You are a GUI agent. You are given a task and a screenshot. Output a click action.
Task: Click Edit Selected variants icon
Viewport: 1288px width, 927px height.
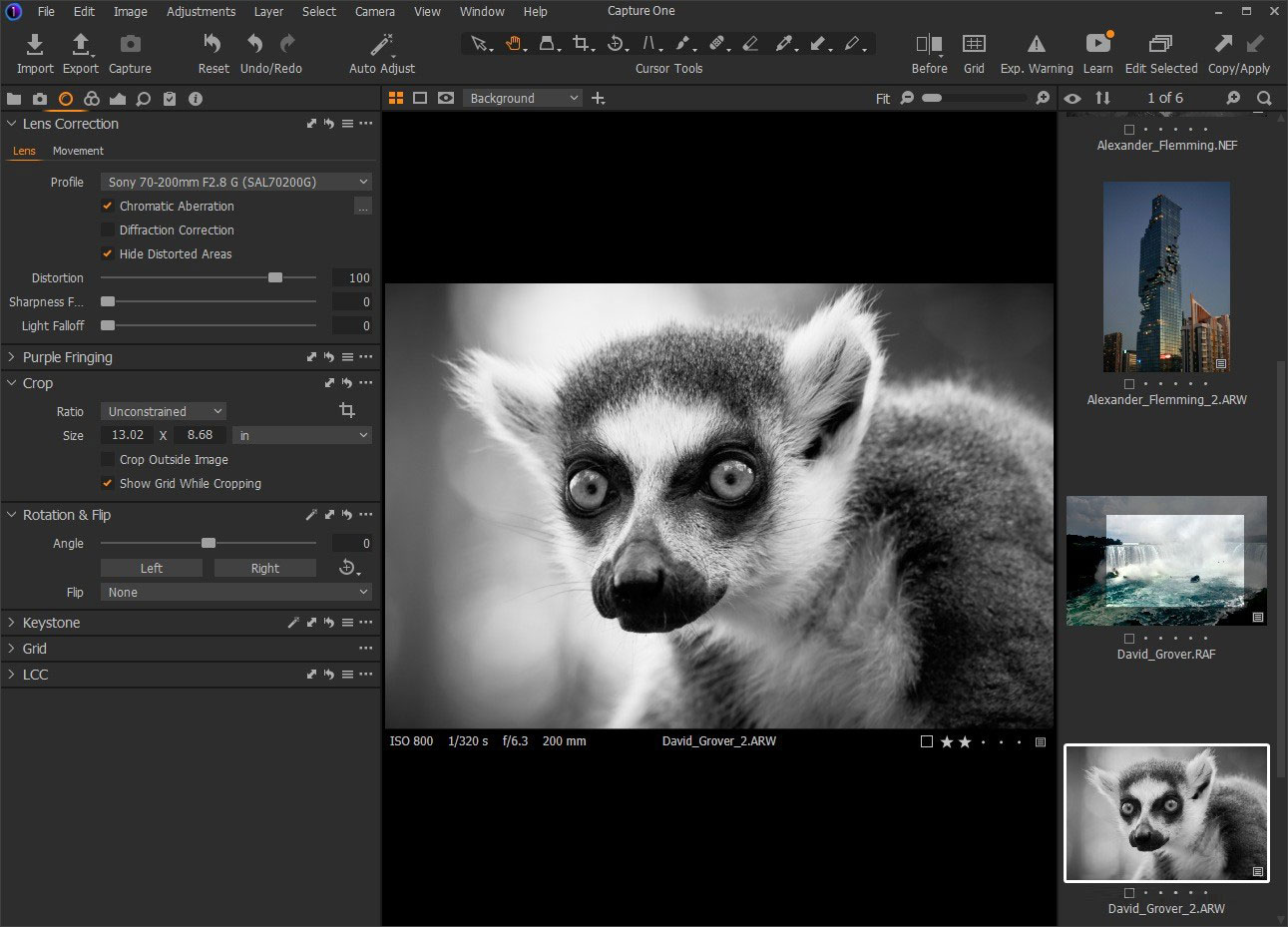(1160, 44)
